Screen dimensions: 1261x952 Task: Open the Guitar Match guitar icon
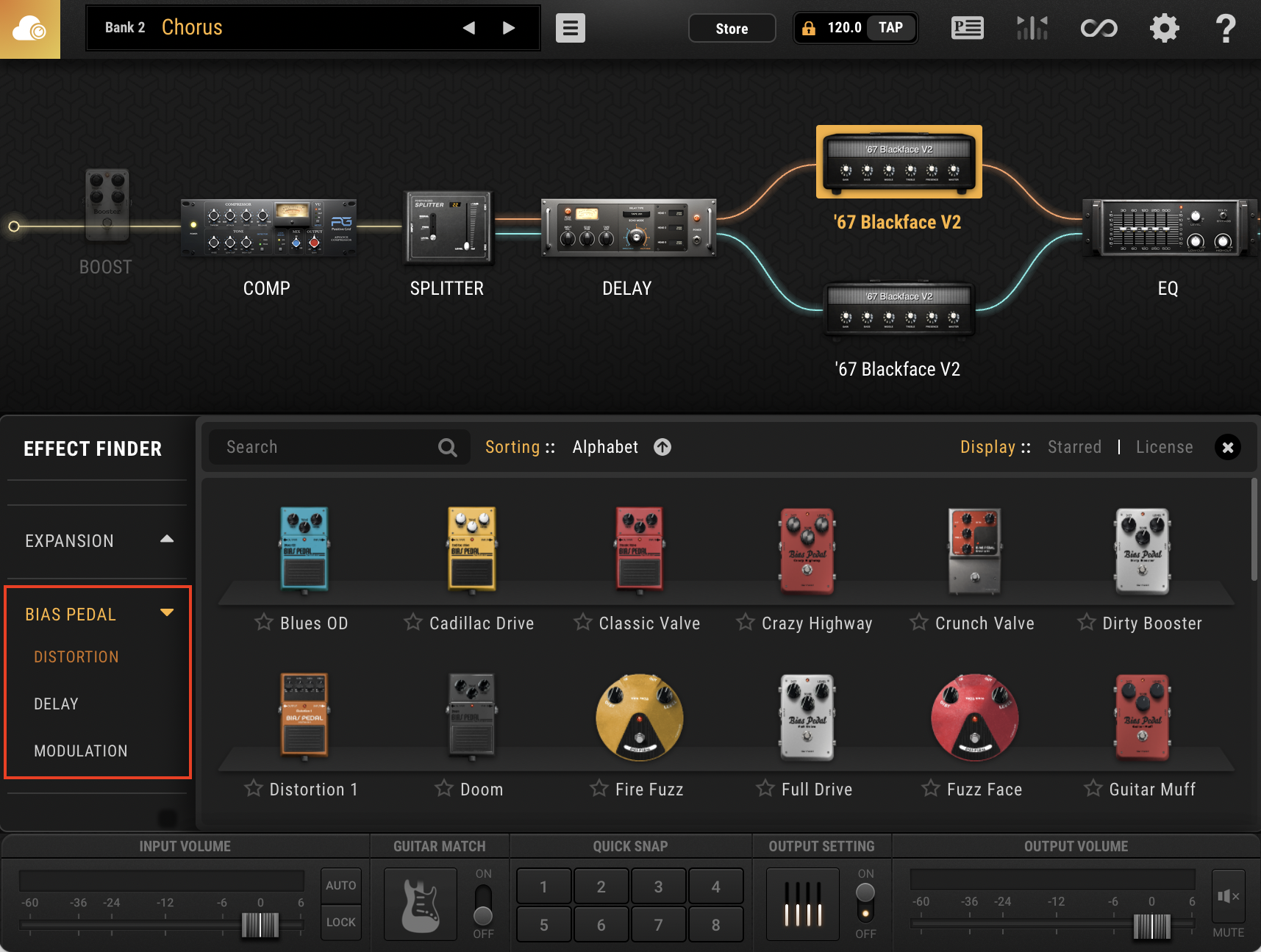click(x=421, y=904)
